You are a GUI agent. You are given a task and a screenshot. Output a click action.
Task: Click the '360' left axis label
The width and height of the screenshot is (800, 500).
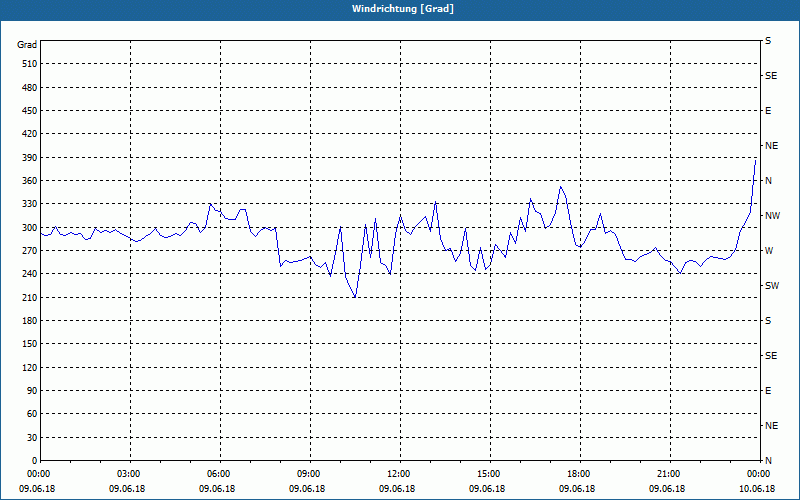[30, 181]
